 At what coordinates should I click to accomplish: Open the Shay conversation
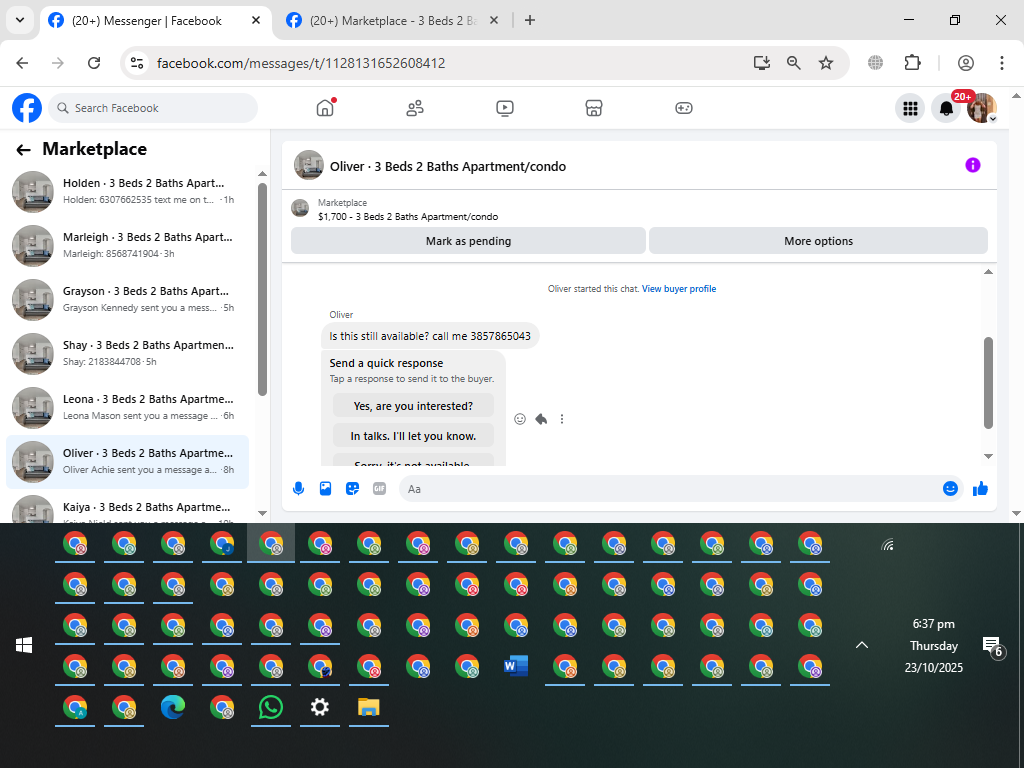[127, 353]
